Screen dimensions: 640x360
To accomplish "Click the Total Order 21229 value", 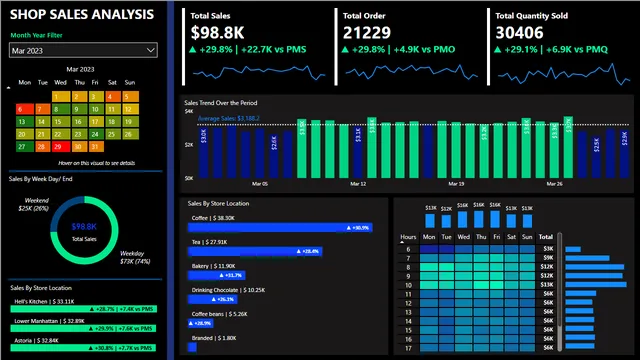I will coord(367,33).
